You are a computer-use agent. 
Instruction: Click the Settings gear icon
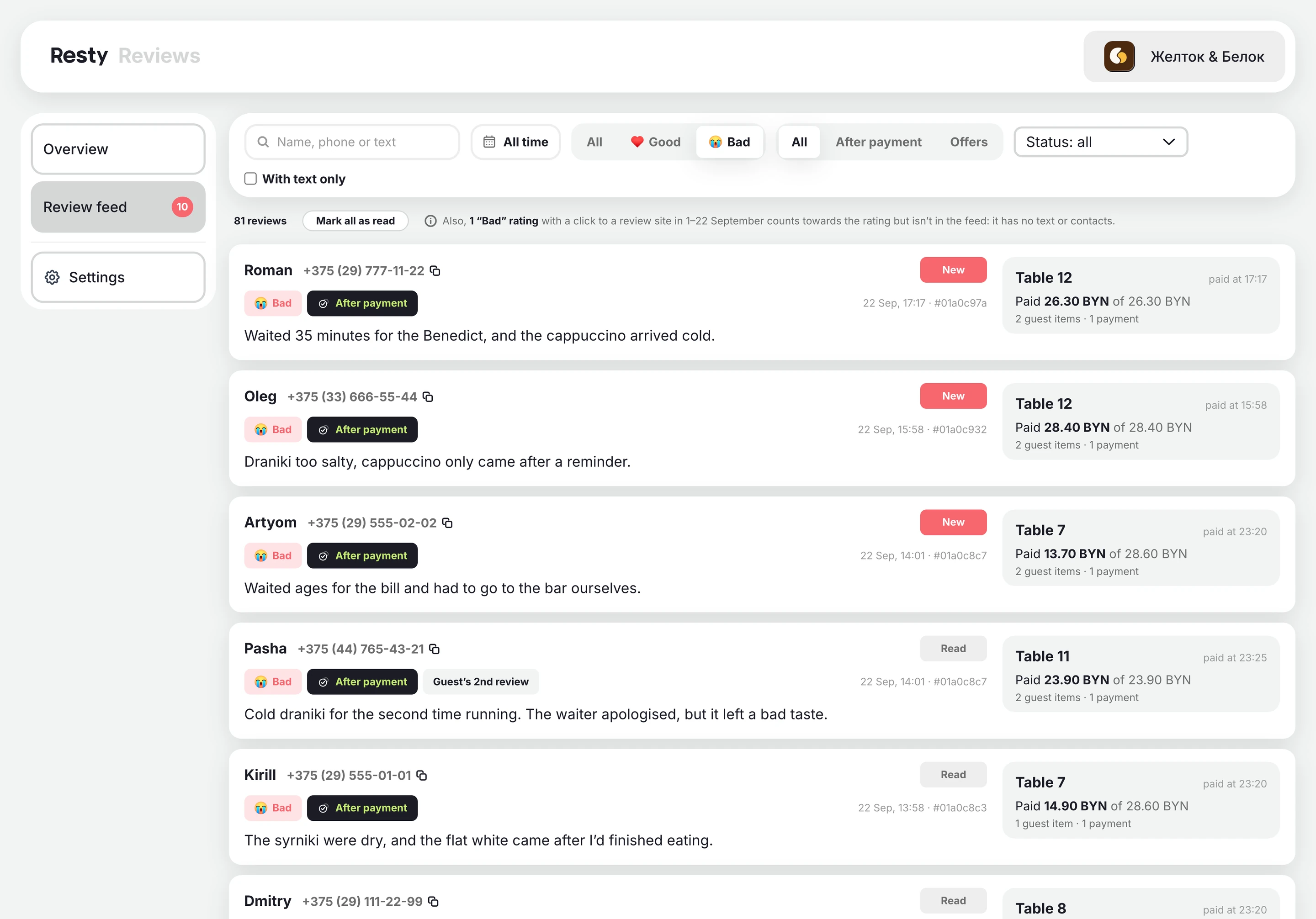point(52,277)
